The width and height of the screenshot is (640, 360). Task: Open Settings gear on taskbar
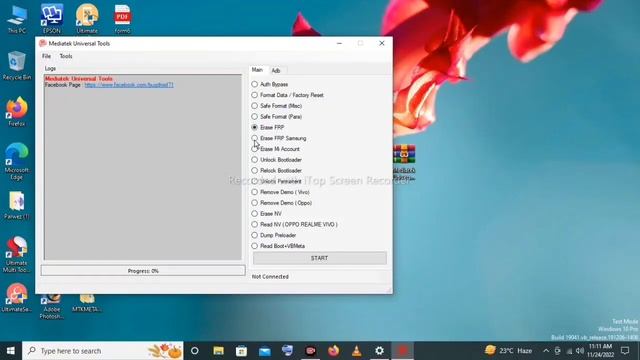(380, 351)
